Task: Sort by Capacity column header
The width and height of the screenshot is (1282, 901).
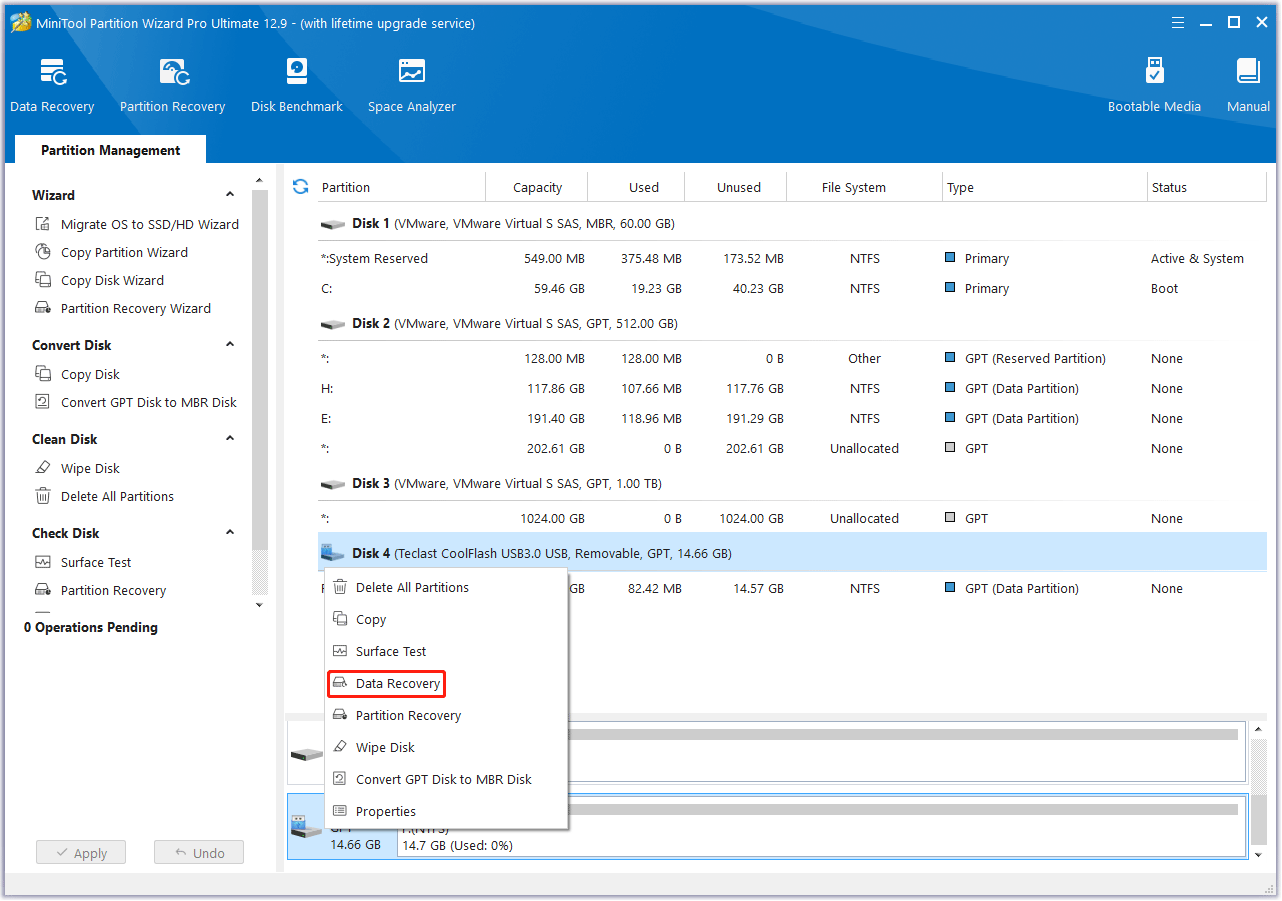Action: click(x=537, y=187)
